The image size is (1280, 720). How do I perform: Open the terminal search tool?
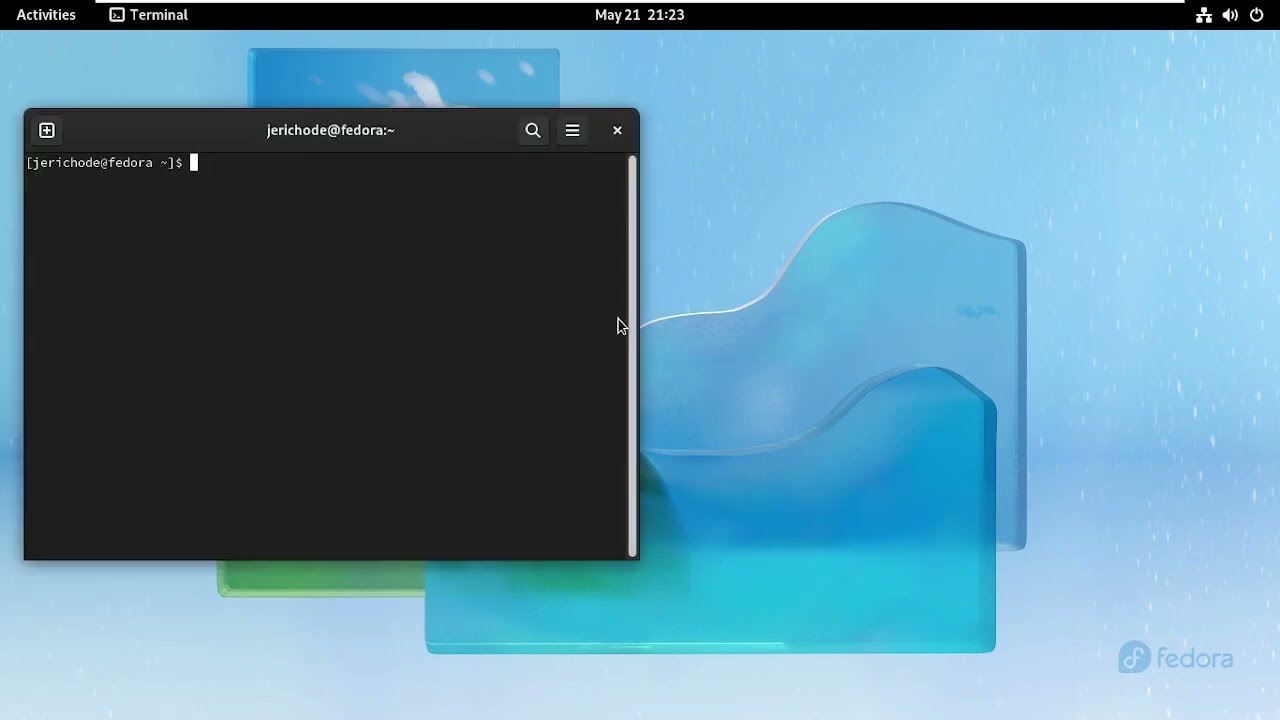tap(533, 130)
